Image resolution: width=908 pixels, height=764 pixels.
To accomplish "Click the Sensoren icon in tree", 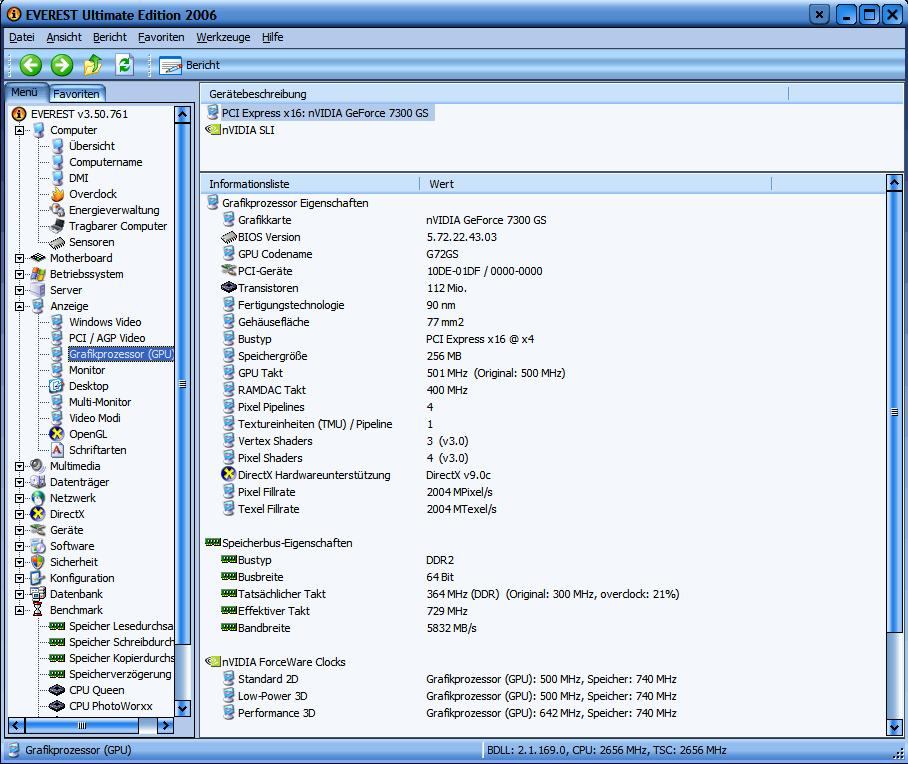I will click(x=57, y=242).
